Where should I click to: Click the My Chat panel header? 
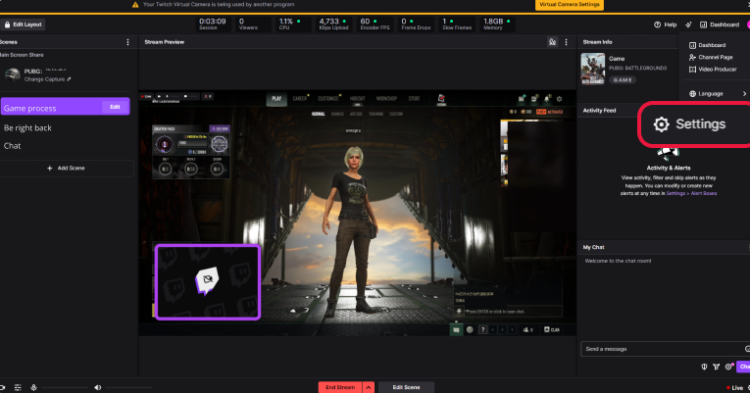point(594,247)
